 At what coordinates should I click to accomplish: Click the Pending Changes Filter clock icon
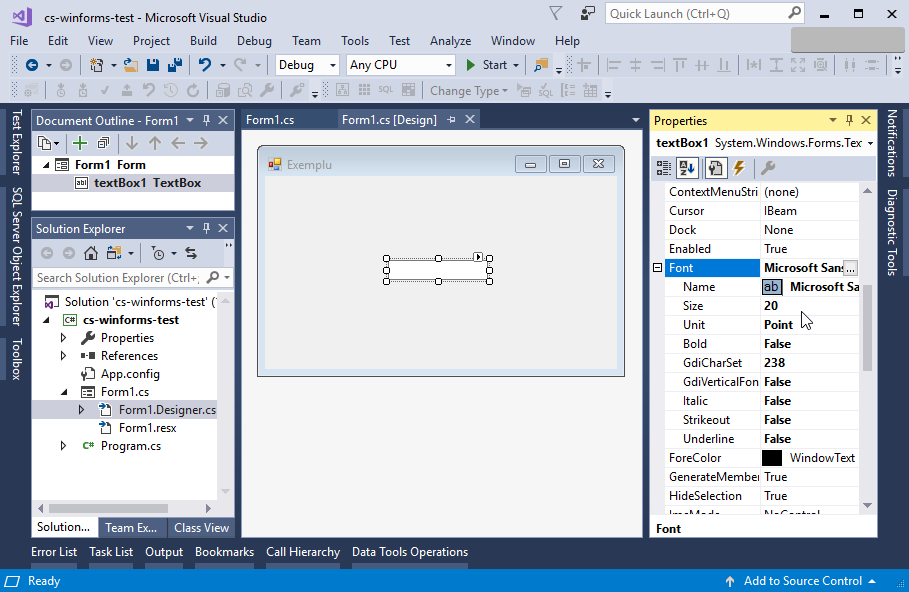[x=158, y=253]
